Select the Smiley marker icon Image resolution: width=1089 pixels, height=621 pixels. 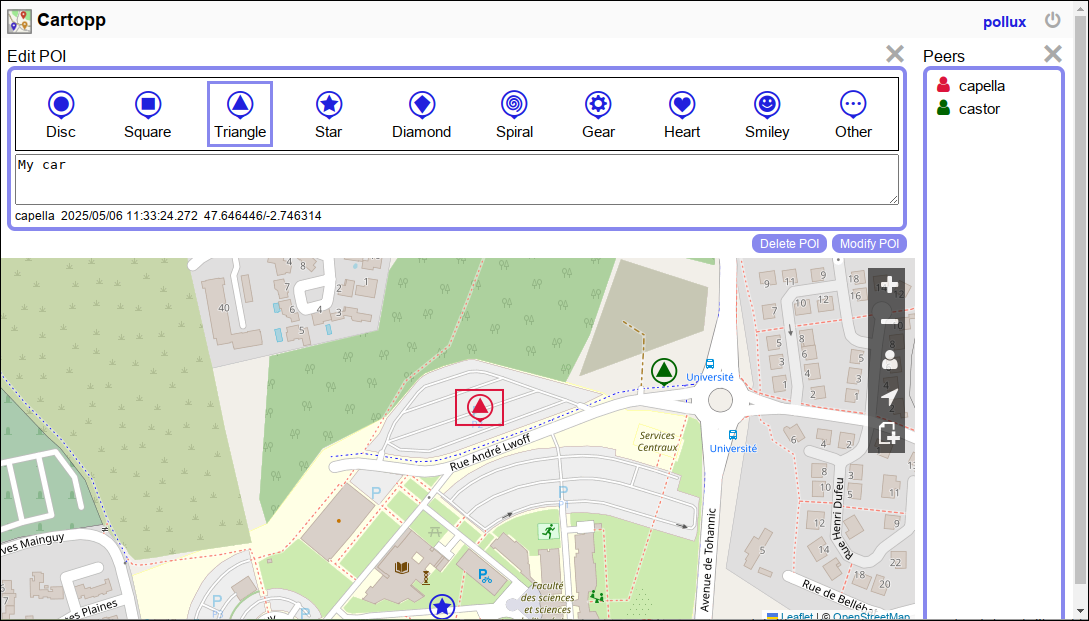767,114
